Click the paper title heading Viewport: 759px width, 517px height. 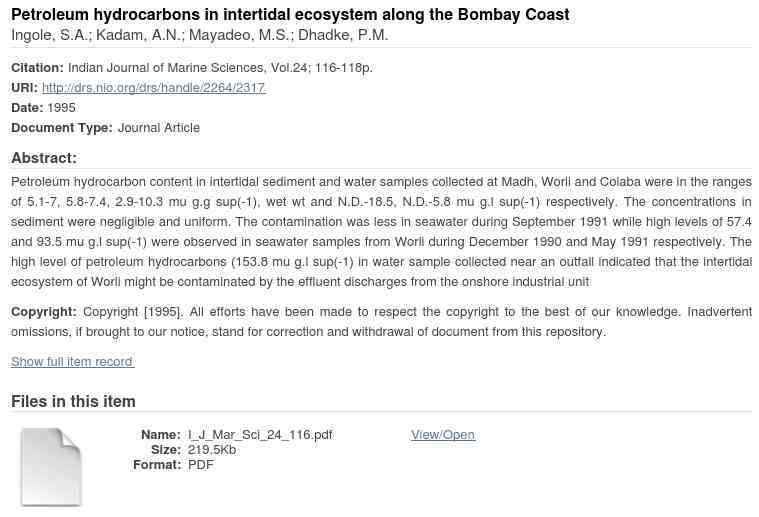coord(290,15)
